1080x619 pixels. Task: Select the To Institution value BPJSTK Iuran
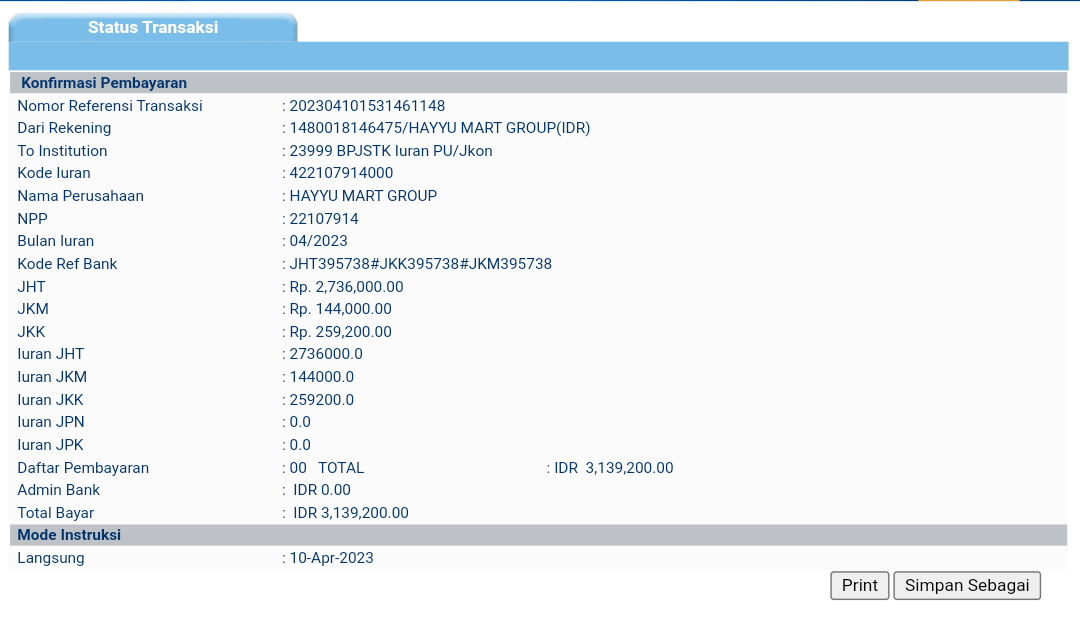(x=390, y=151)
